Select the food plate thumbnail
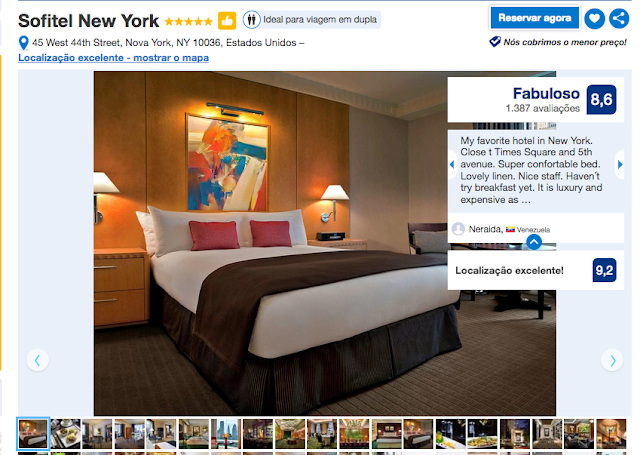Image resolution: width=640 pixels, height=455 pixels. point(65,433)
